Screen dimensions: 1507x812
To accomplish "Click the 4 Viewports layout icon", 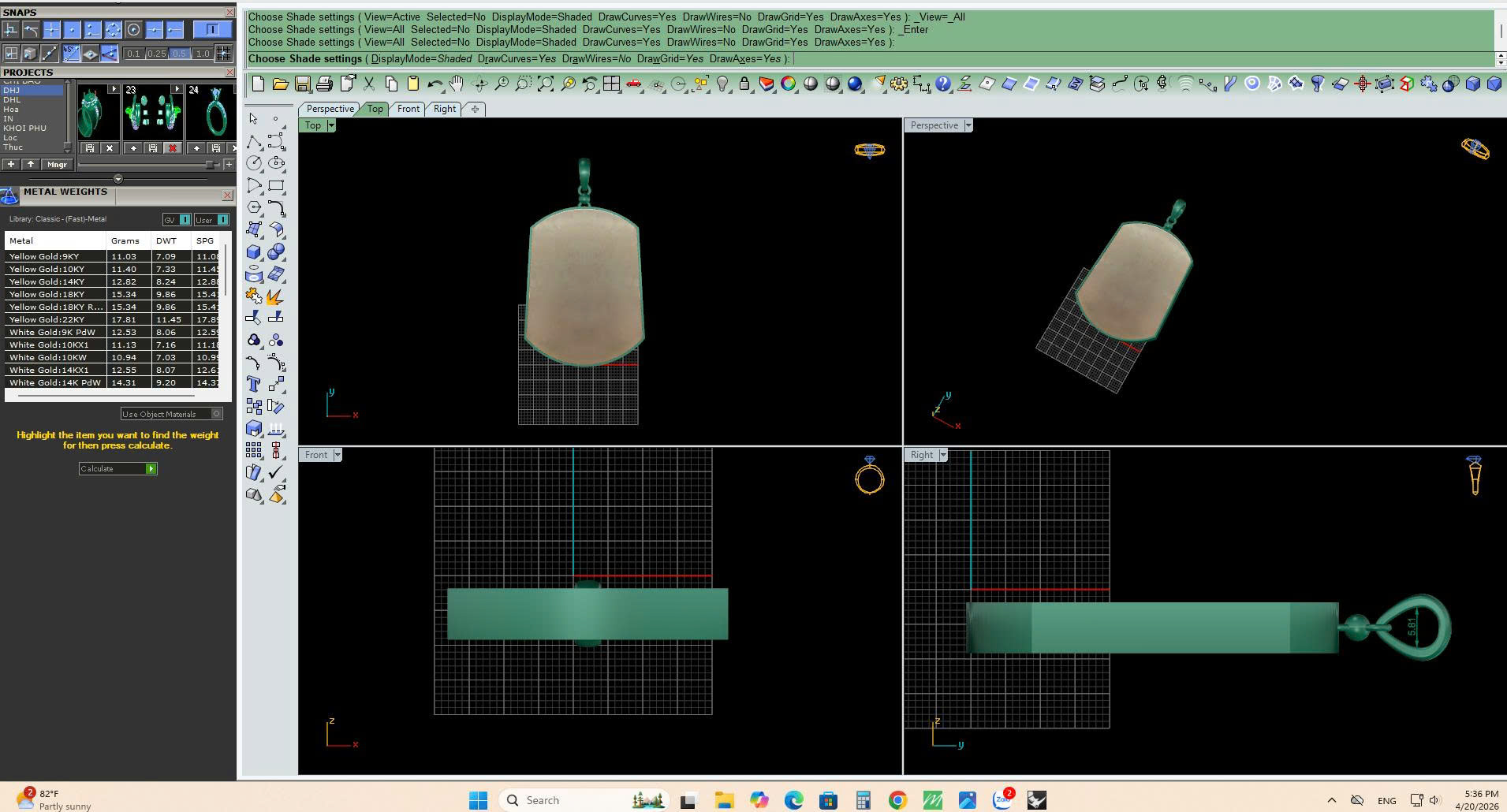I will click(611, 84).
